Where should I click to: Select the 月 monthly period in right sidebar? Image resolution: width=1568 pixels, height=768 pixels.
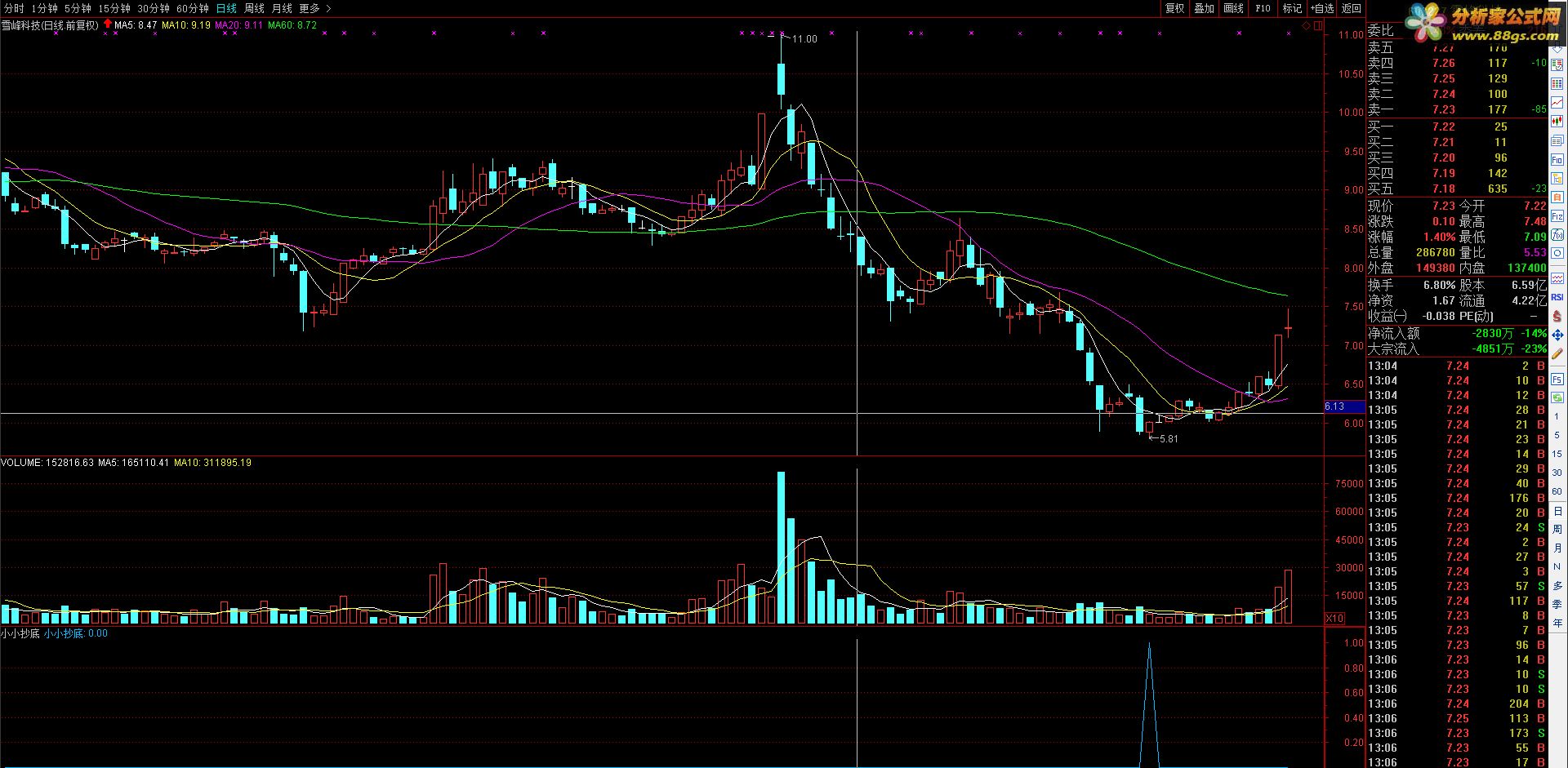pyautogui.click(x=1557, y=548)
